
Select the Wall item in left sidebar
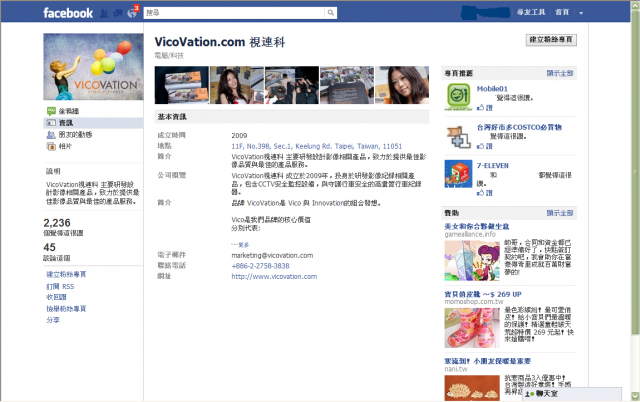[x=93, y=111]
